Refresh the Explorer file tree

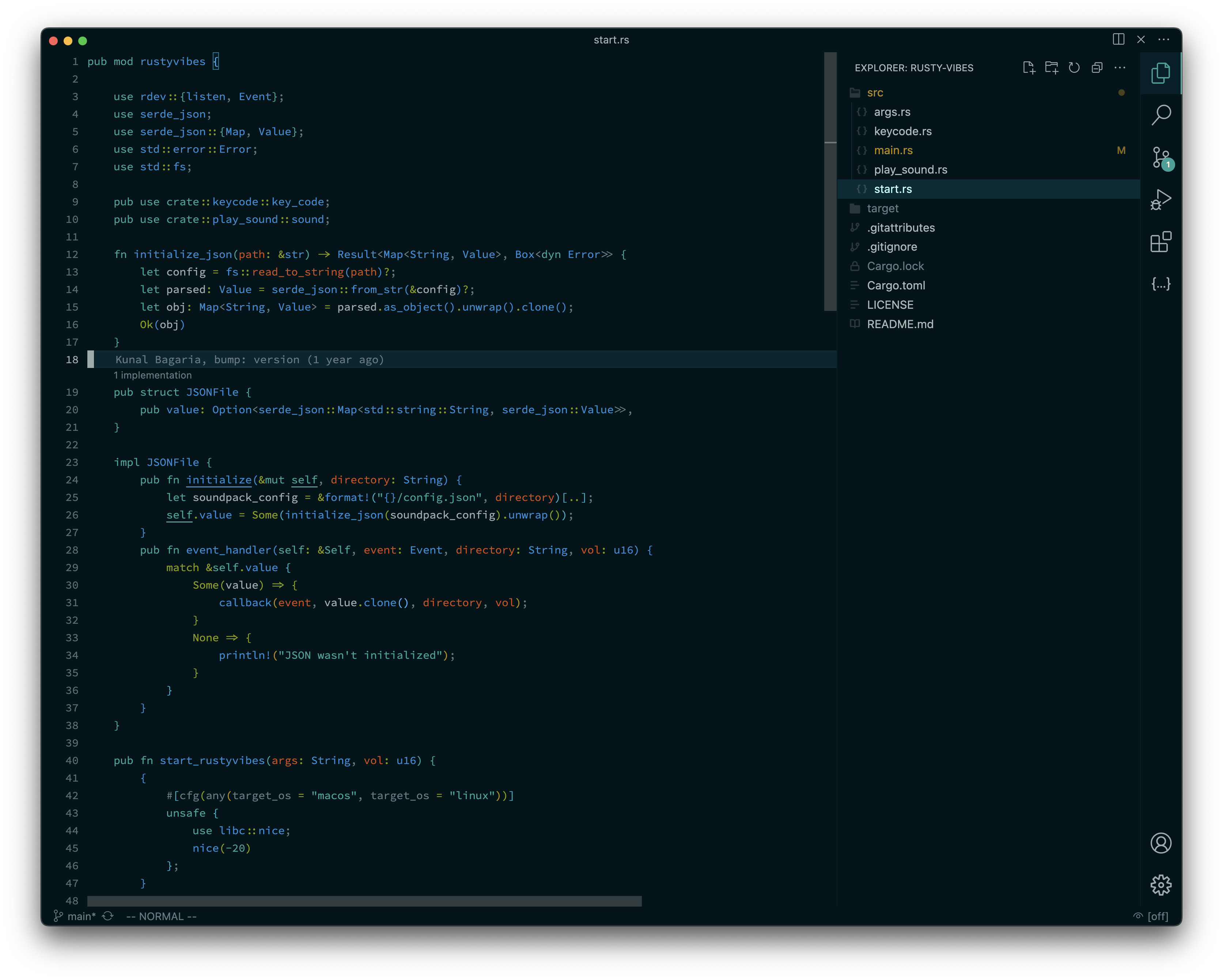coord(1074,68)
